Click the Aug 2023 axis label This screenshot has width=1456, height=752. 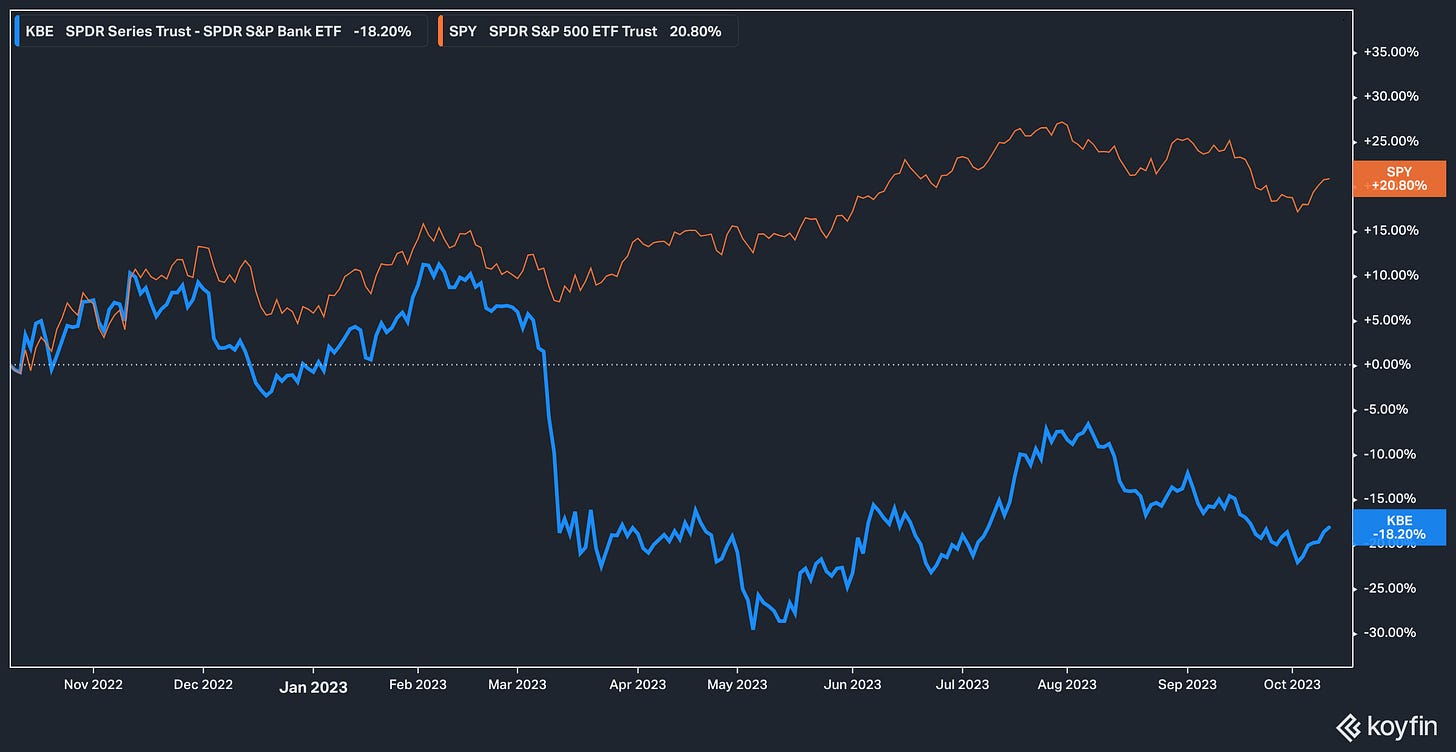pos(1067,685)
